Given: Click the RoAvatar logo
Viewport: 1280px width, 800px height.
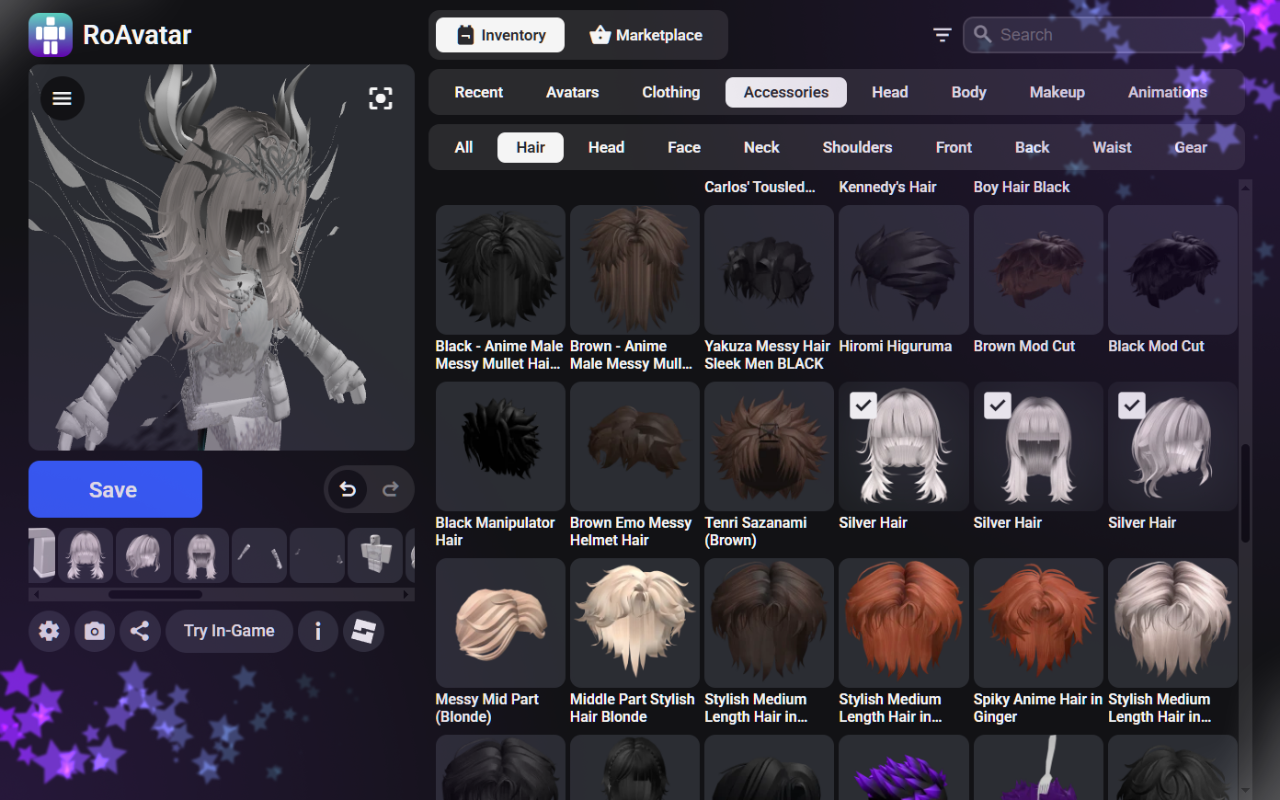Looking at the screenshot, I should tap(50, 35).
